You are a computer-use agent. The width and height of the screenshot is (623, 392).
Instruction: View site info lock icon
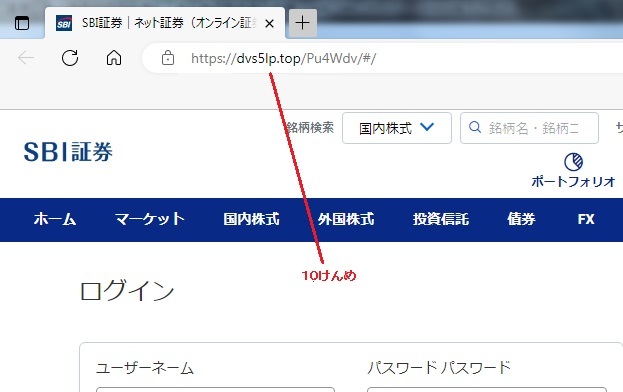[168, 58]
